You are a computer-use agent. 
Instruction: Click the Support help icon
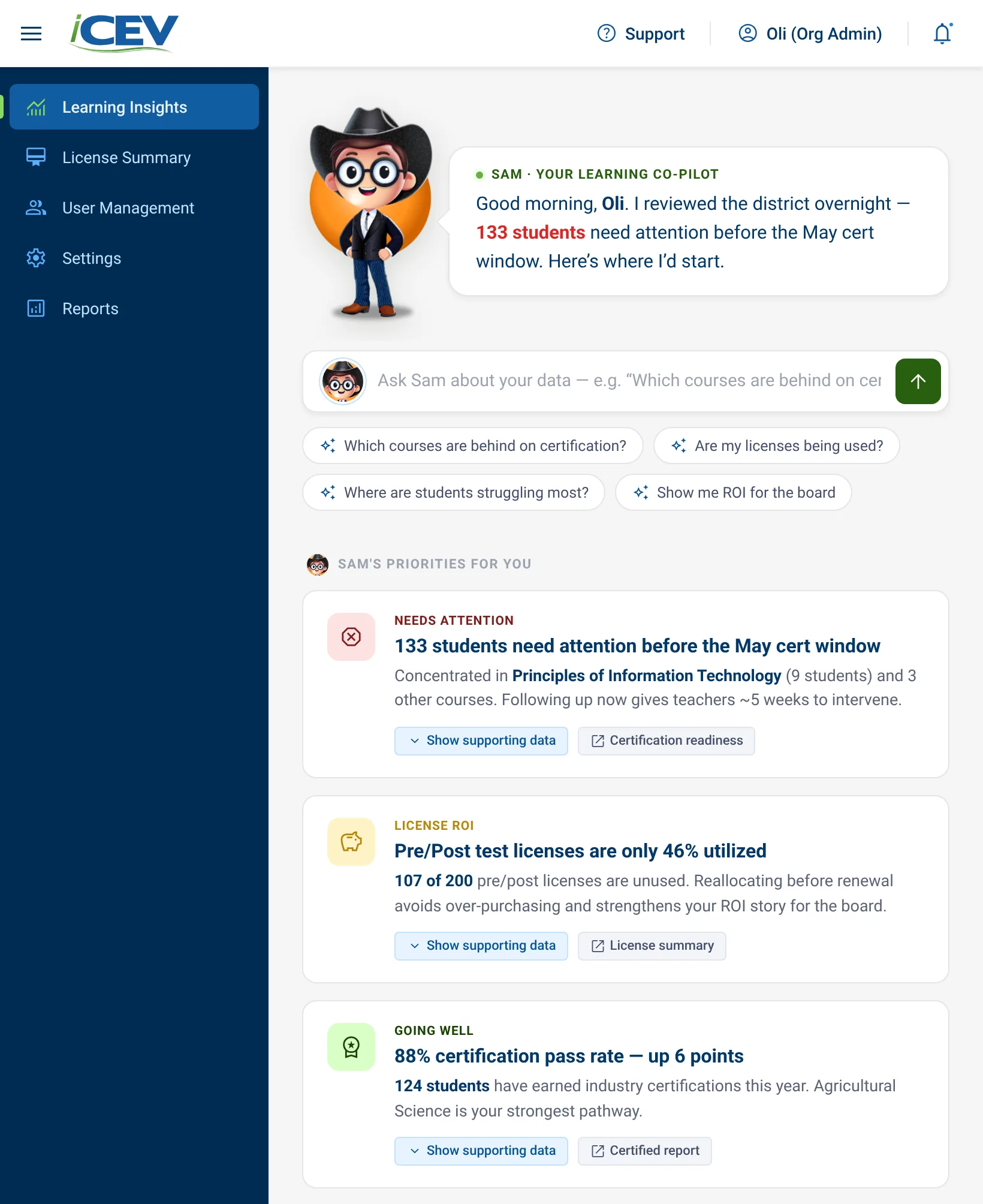pos(607,34)
